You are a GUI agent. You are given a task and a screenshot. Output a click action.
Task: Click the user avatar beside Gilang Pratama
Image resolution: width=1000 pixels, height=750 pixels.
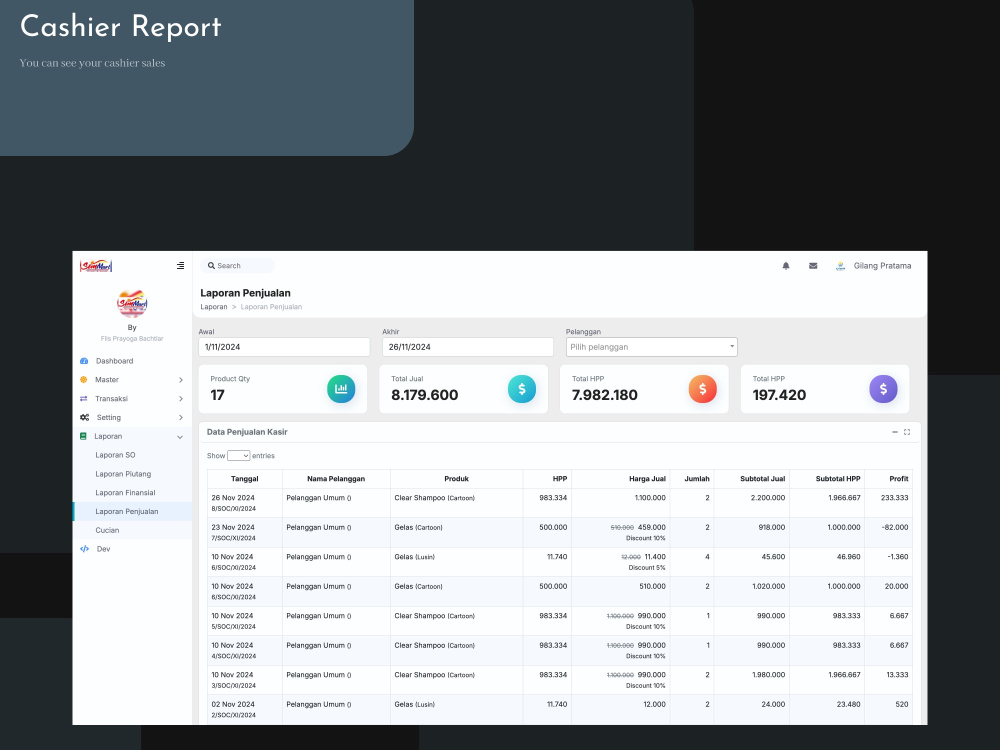coord(841,266)
